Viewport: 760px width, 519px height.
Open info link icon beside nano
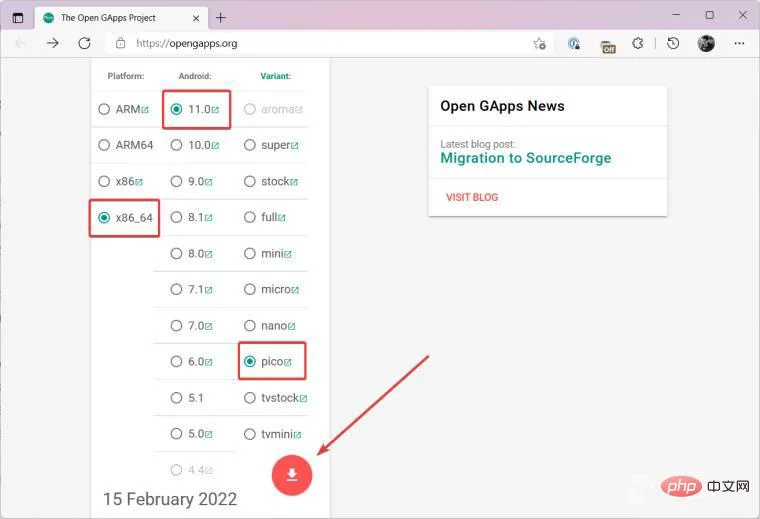[x=291, y=327]
